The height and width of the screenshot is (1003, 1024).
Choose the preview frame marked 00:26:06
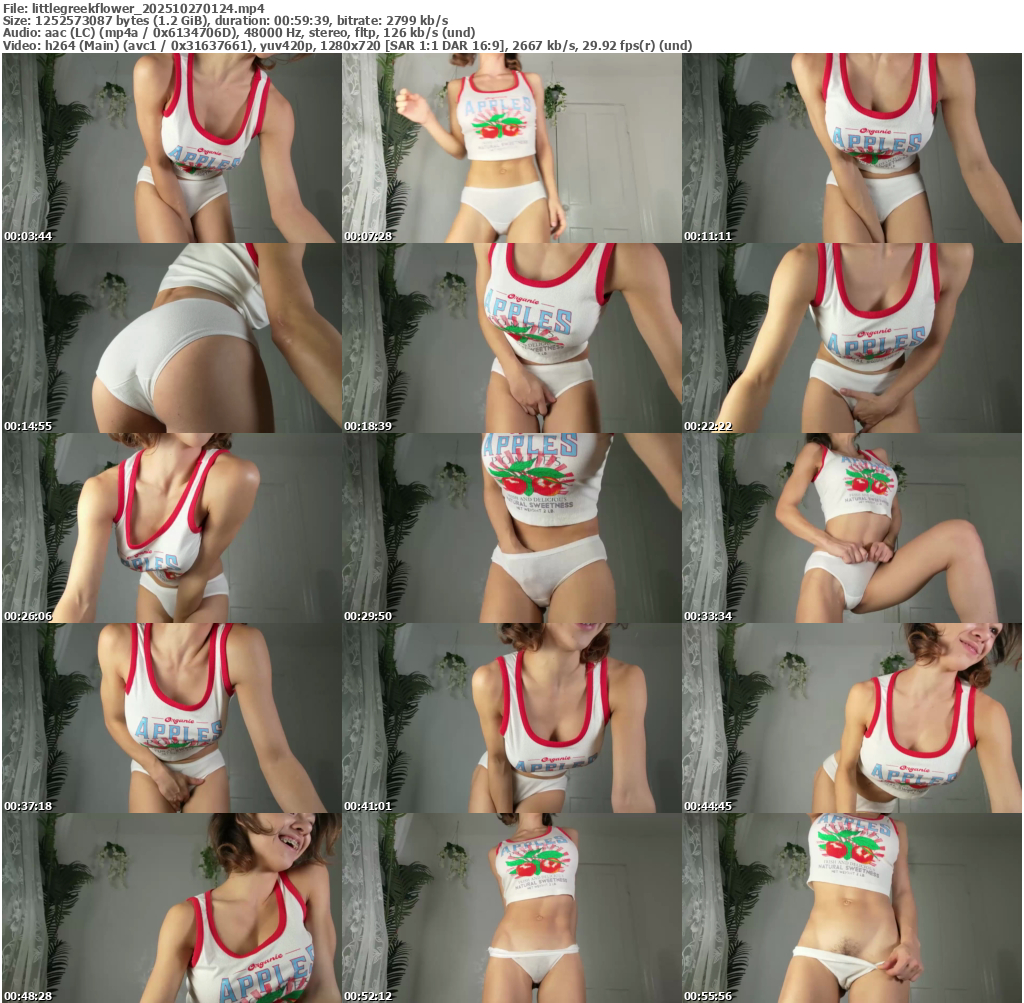[172, 528]
